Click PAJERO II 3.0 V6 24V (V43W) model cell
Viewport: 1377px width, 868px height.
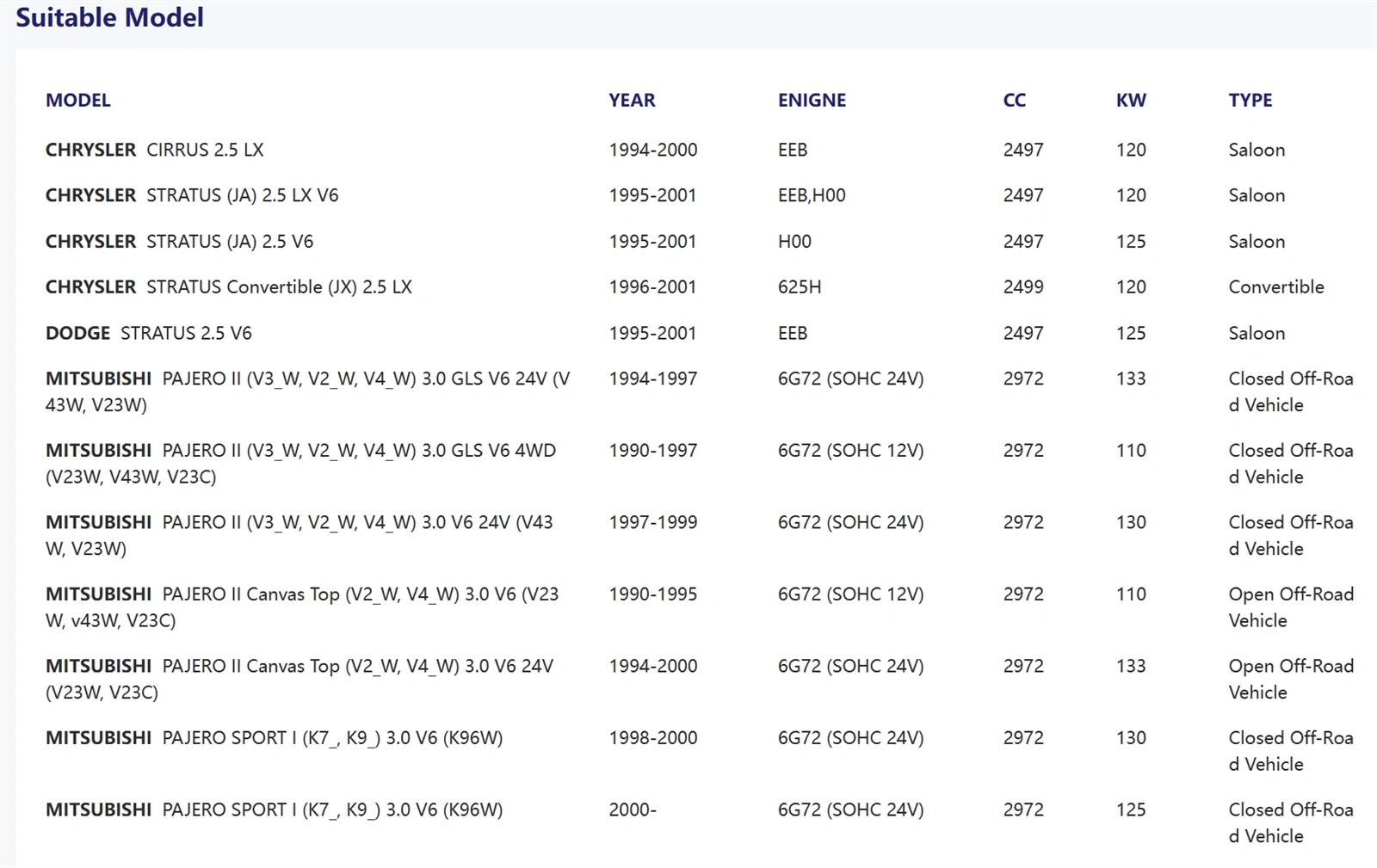pos(299,535)
